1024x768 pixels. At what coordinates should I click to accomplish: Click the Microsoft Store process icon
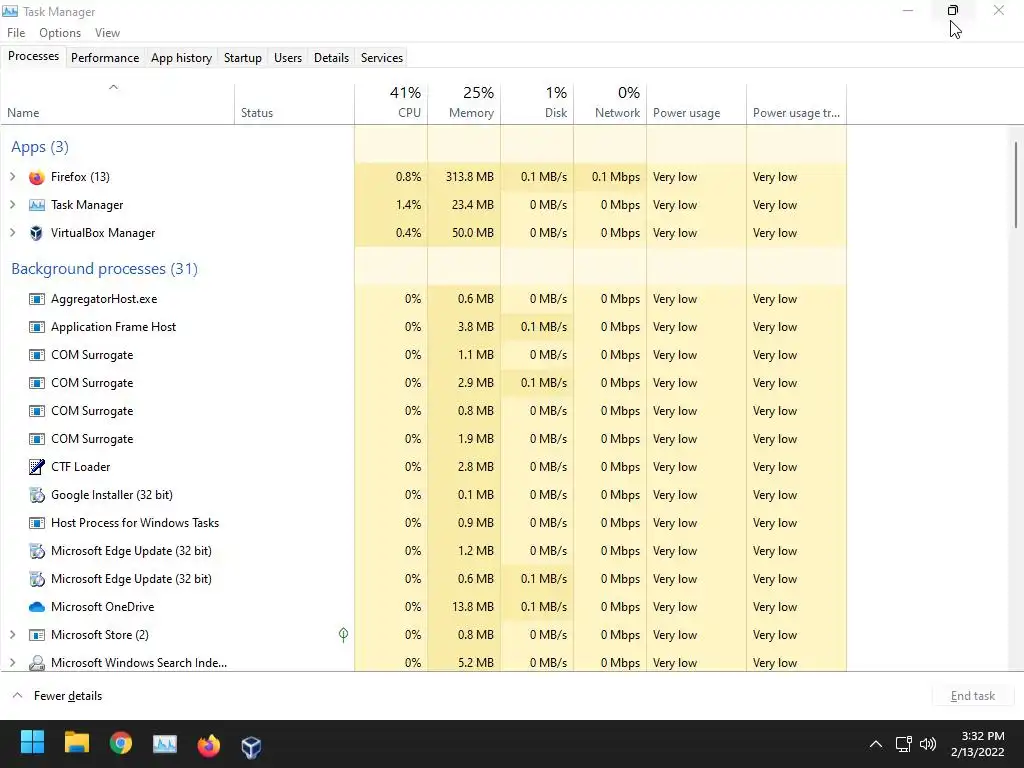click(37, 635)
